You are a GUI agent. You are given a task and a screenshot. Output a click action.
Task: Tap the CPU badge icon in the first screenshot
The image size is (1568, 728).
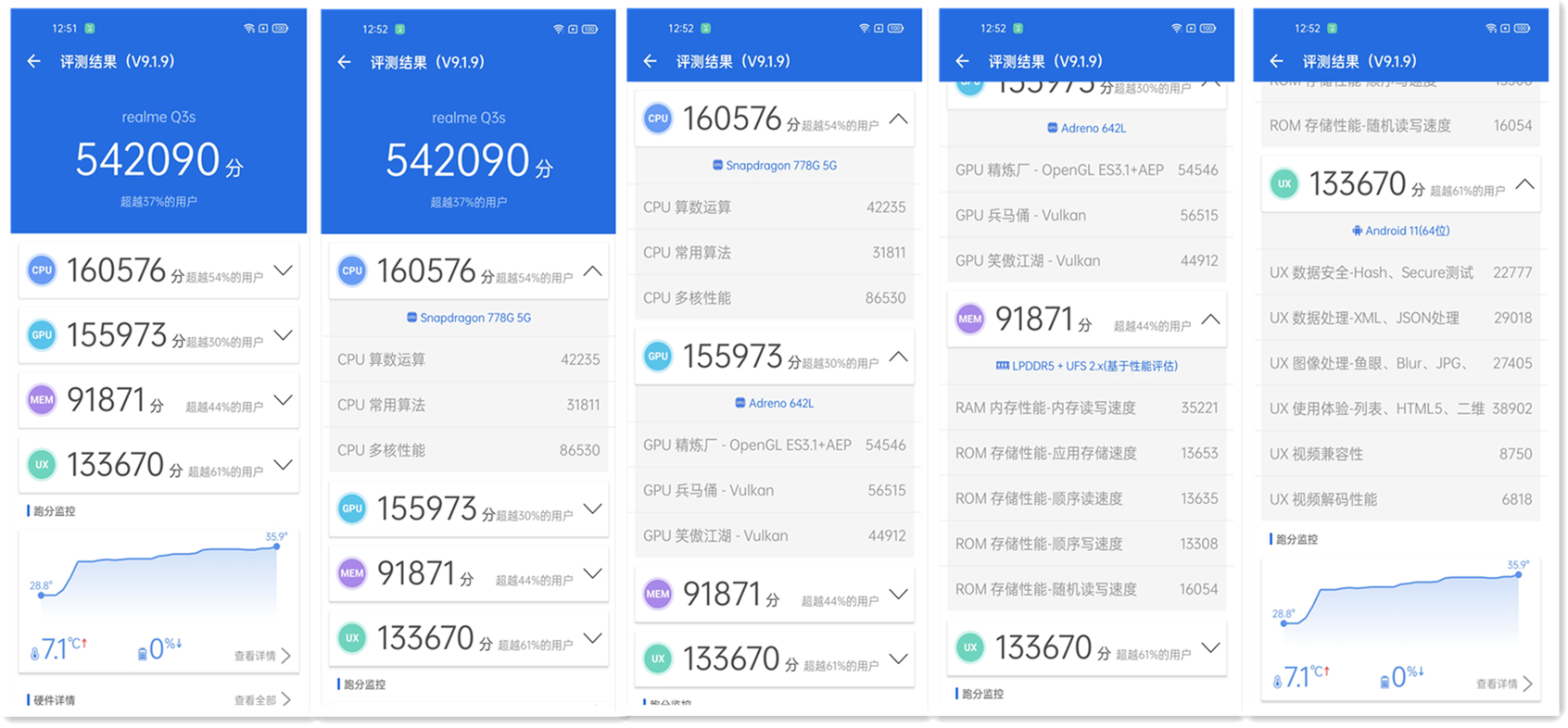[42, 270]
